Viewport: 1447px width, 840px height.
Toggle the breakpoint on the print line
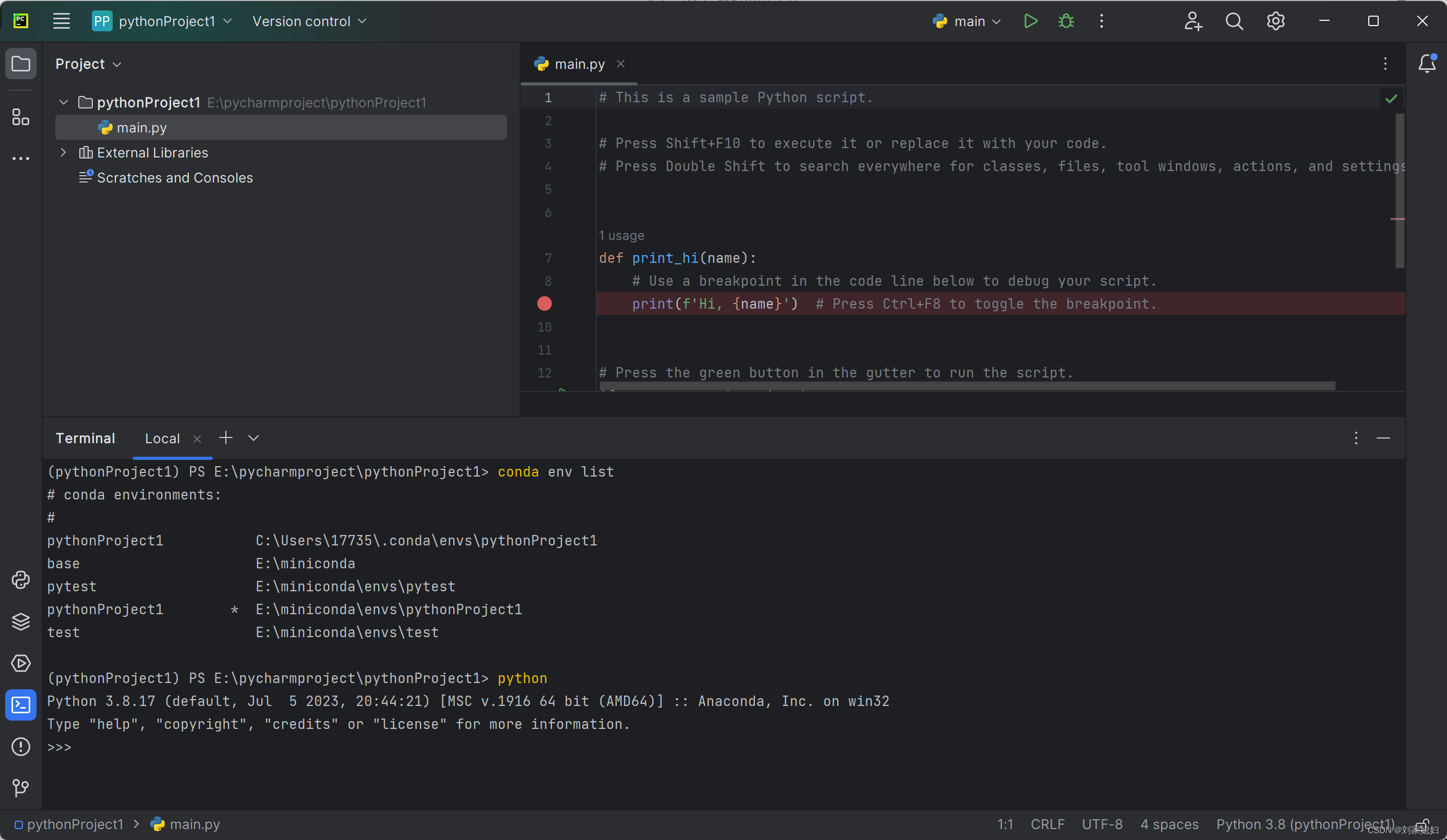pos(545,304)
